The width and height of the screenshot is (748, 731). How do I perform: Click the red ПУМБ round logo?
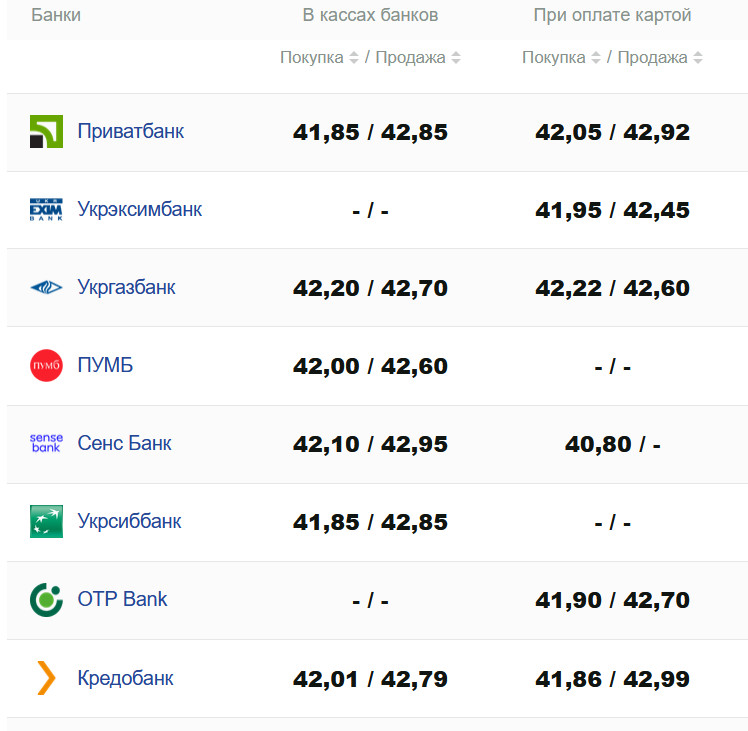pos(46,366)
